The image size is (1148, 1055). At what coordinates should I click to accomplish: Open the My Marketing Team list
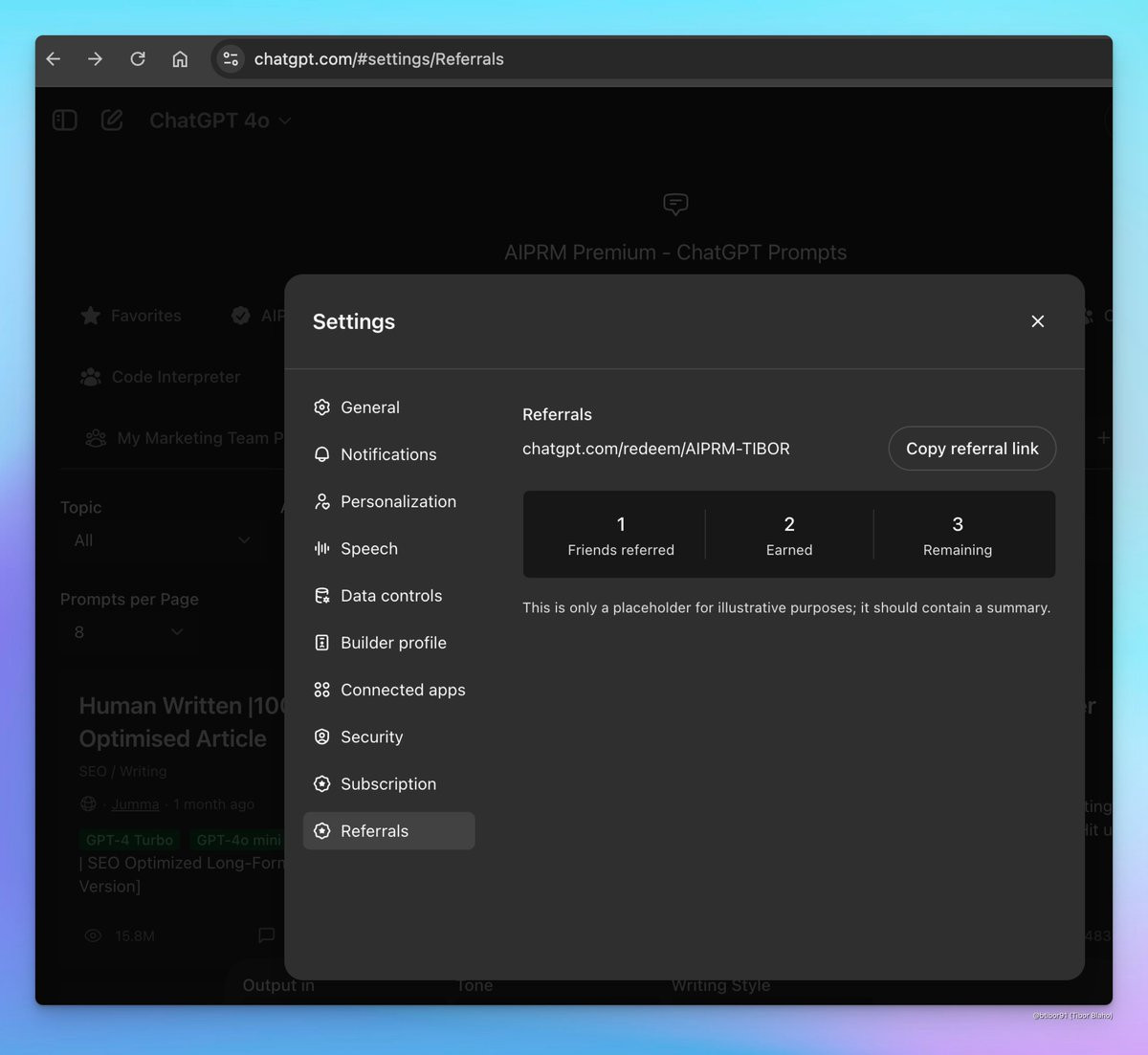tap(184, 438)
